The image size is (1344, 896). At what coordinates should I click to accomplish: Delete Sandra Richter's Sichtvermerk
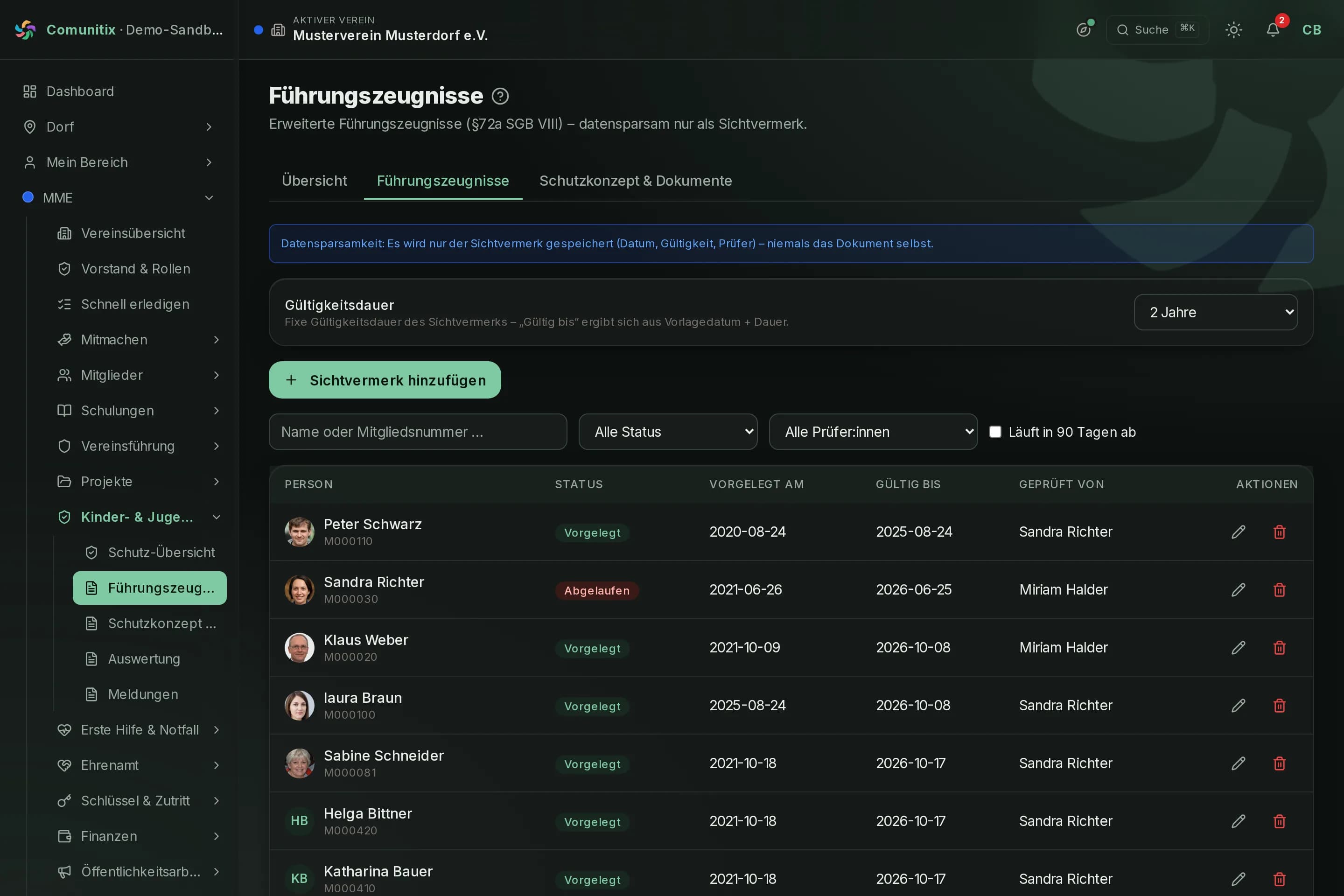point(1280,590)
